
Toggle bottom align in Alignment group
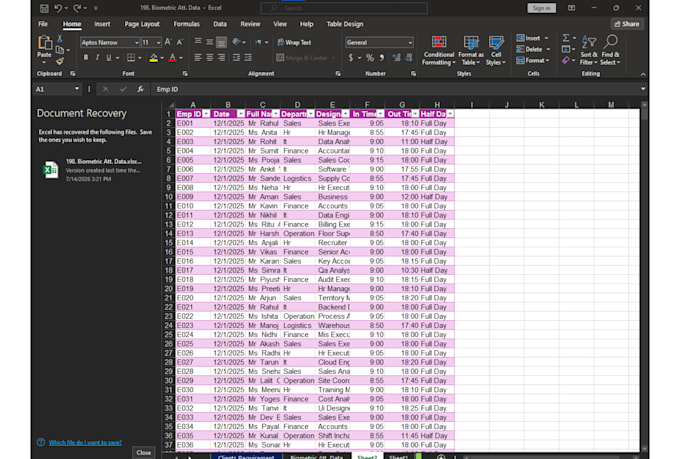[222, 42]
